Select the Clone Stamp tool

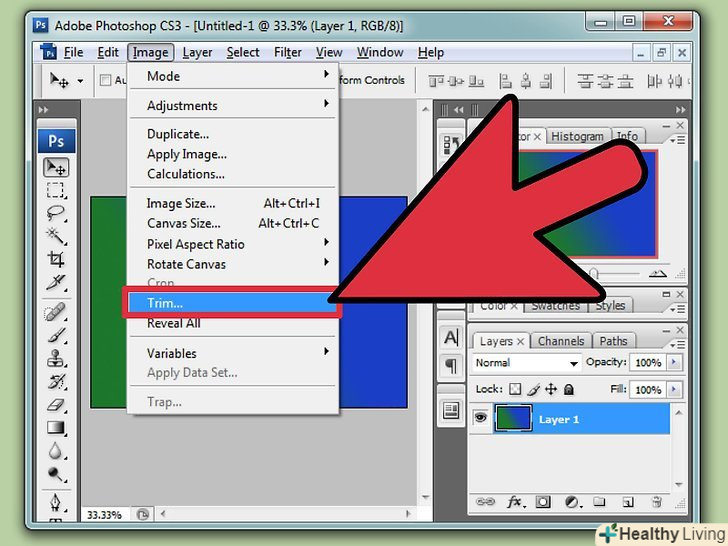coord(56,358)
